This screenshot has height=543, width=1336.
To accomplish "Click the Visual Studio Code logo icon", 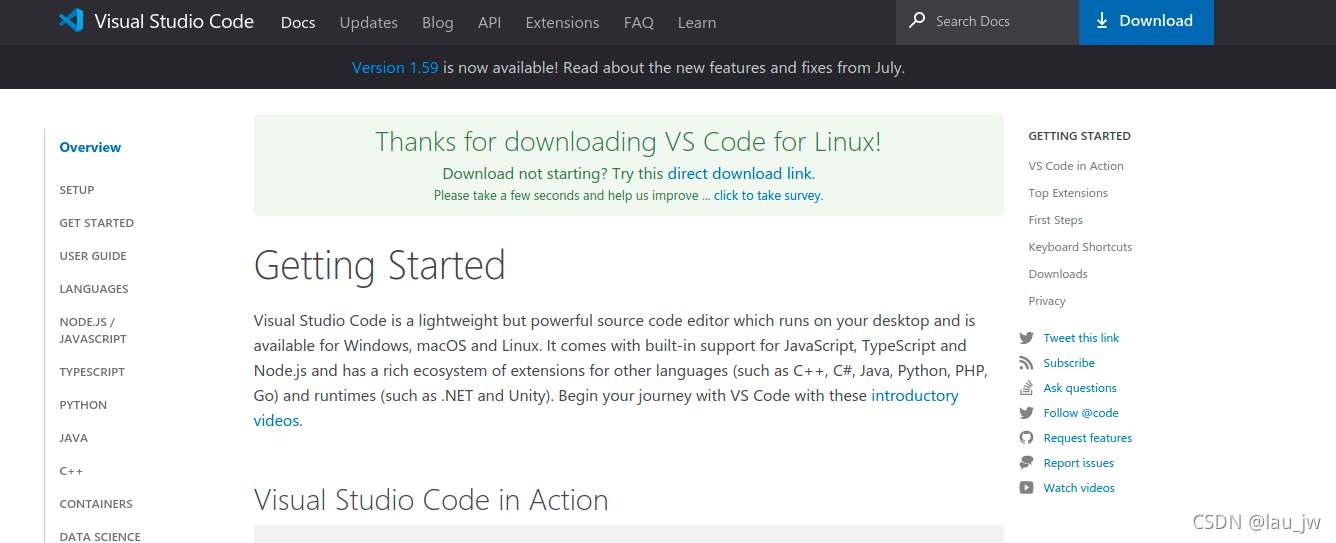I will [71, 20].
